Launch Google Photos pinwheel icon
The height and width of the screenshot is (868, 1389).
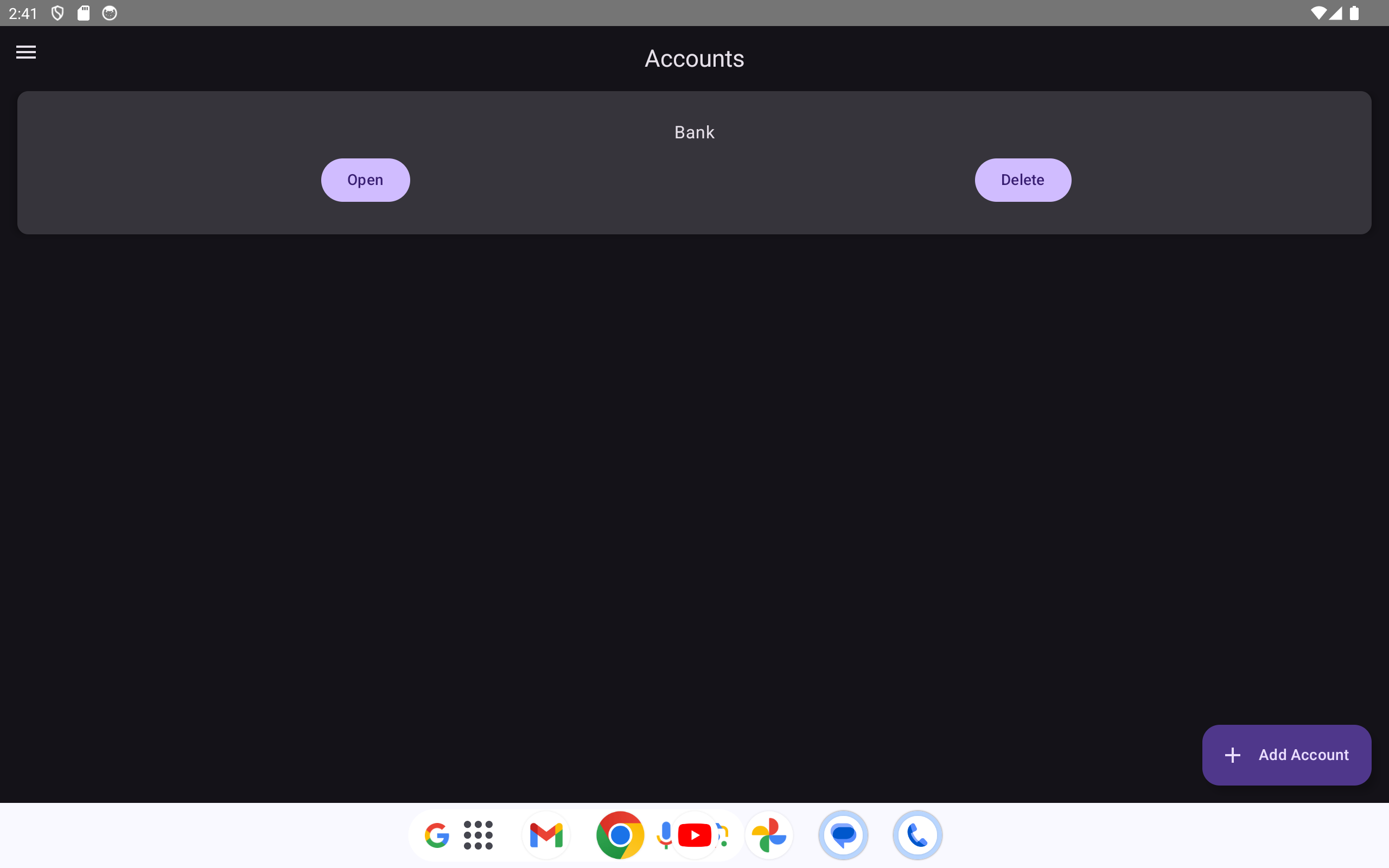click(768, 835)
